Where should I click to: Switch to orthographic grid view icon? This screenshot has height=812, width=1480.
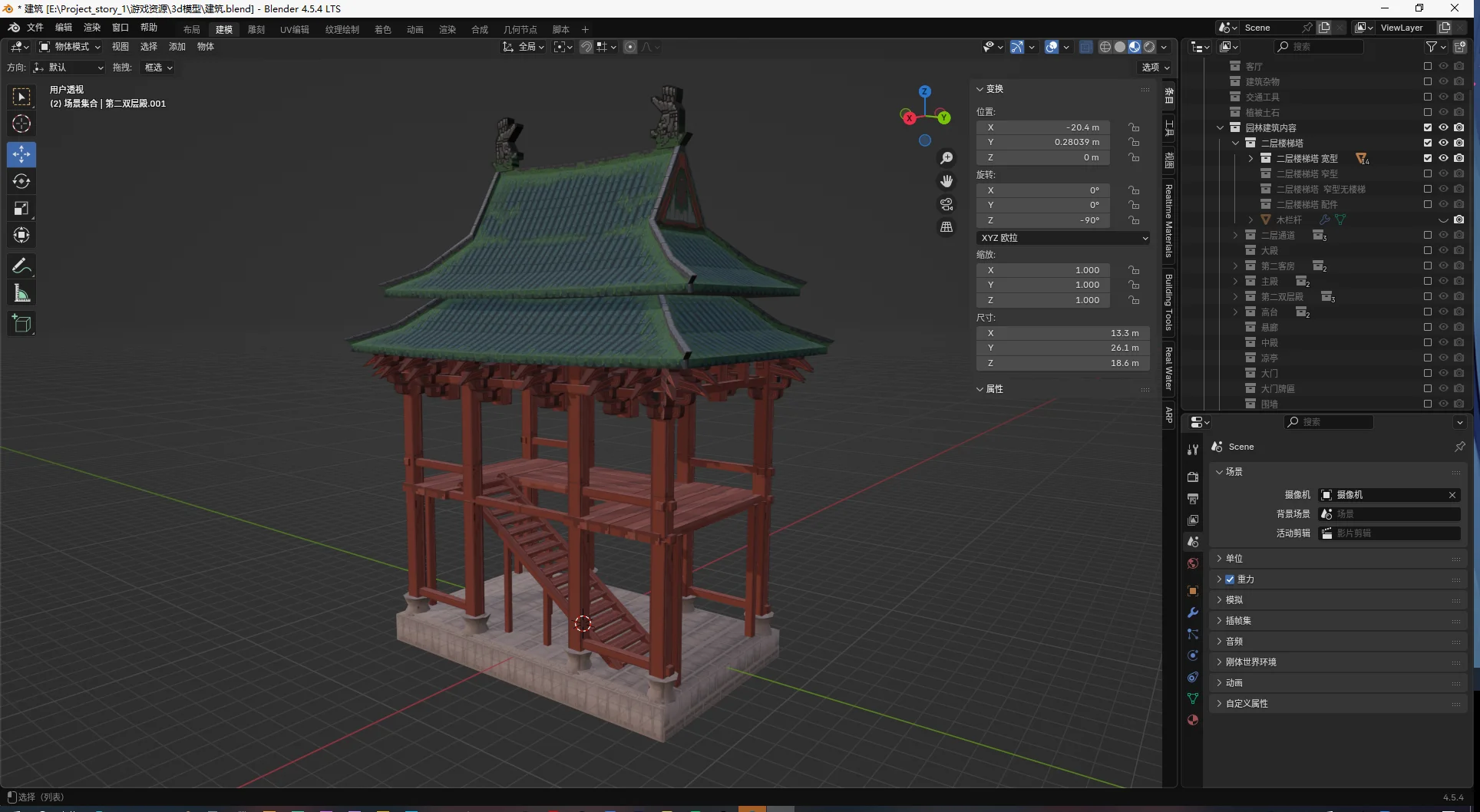coord(946,227)
